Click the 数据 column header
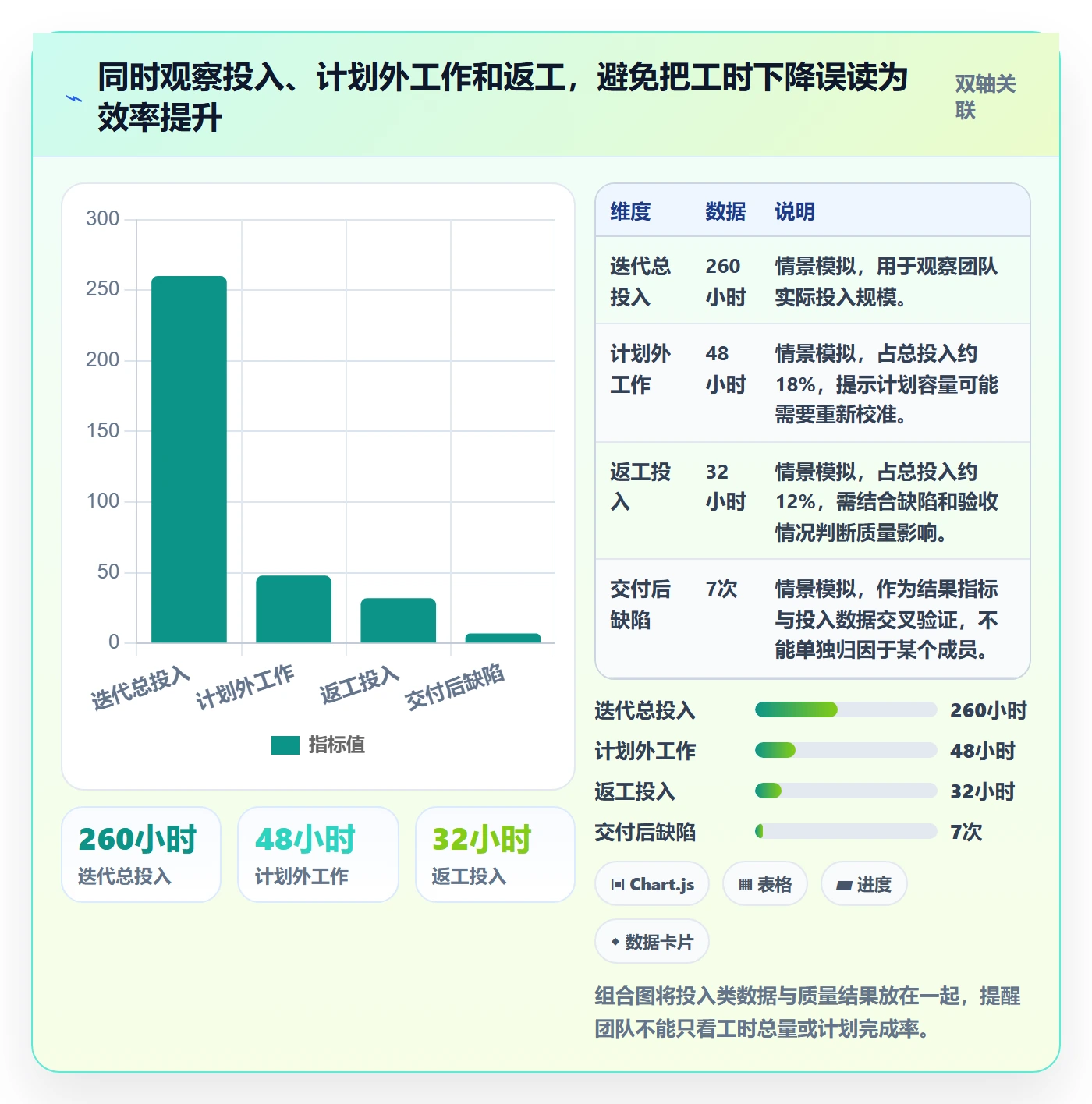 click(725, 211)
